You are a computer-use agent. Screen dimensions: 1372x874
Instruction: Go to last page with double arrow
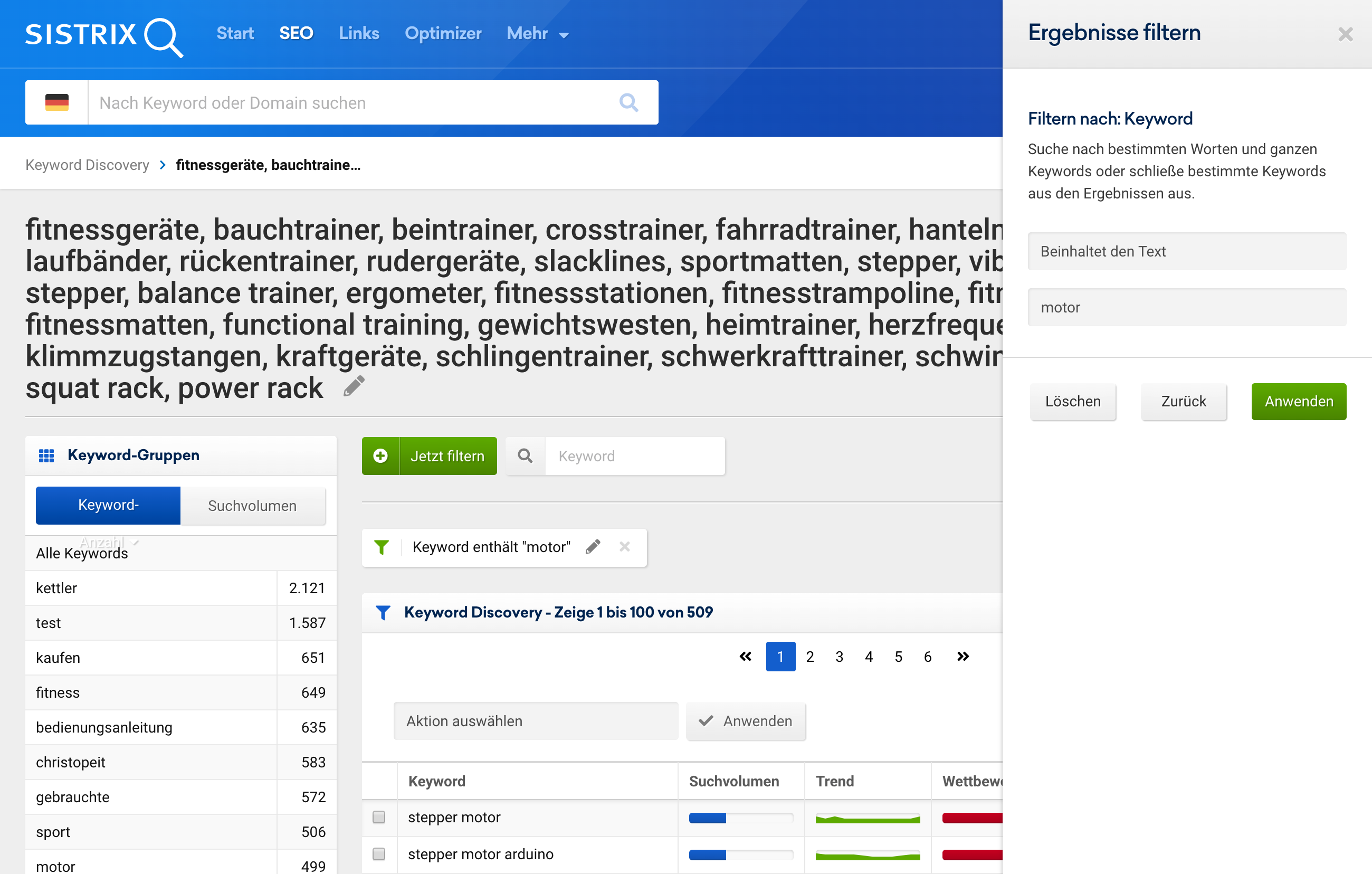tap(963, 657)
